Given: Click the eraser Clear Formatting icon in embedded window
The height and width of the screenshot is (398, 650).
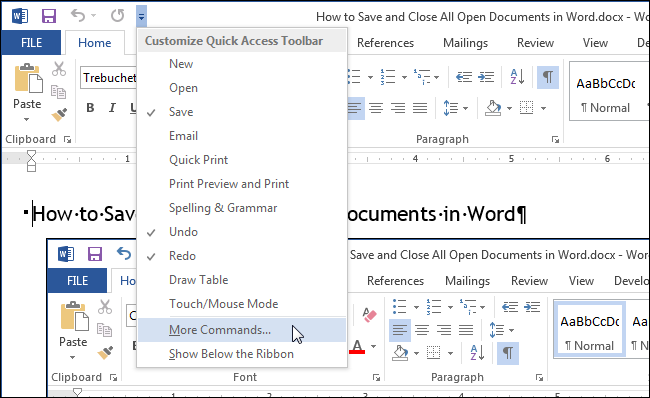Looking at the screenshot, I should click(x=369, y=315).
